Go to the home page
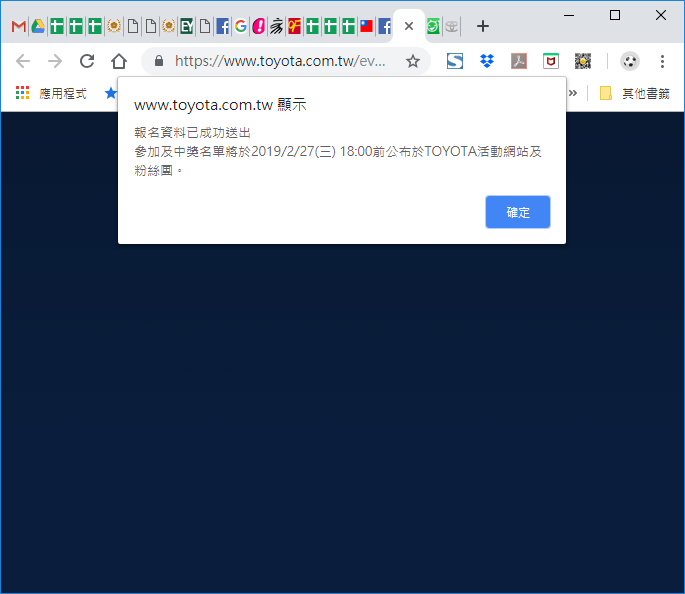 pyautogui.click(x=119, y=61)
